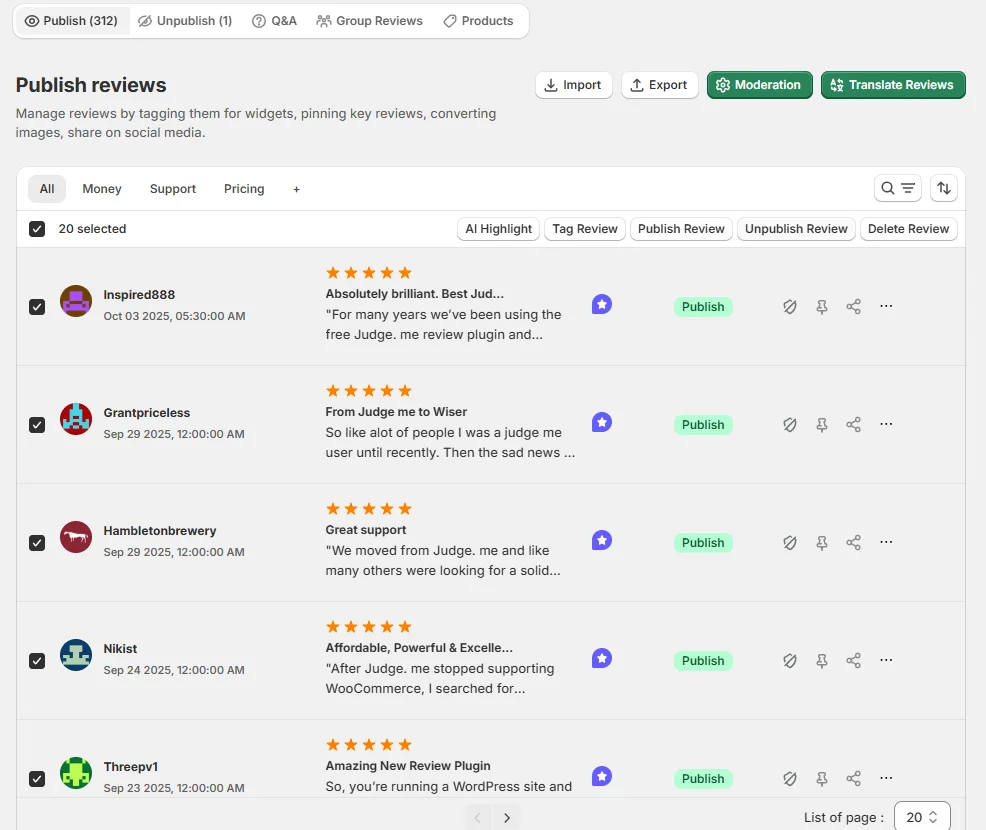Open the Import dialog
986x830 pixels.
pos(573,85)
